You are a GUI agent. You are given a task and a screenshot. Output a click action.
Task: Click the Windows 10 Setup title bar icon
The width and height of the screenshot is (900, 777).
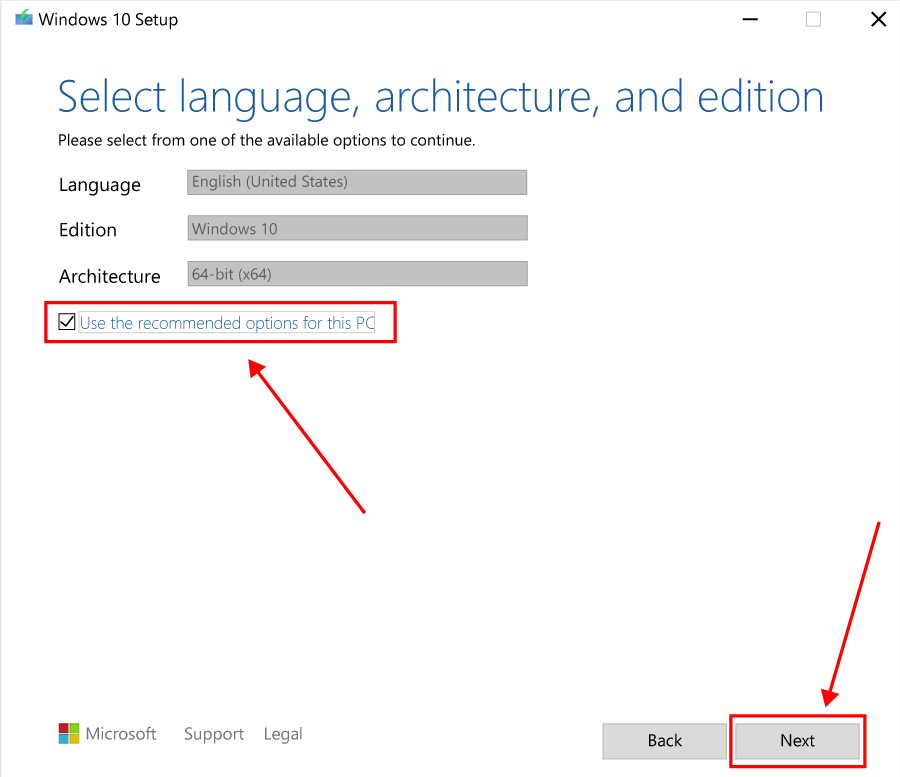24,19
